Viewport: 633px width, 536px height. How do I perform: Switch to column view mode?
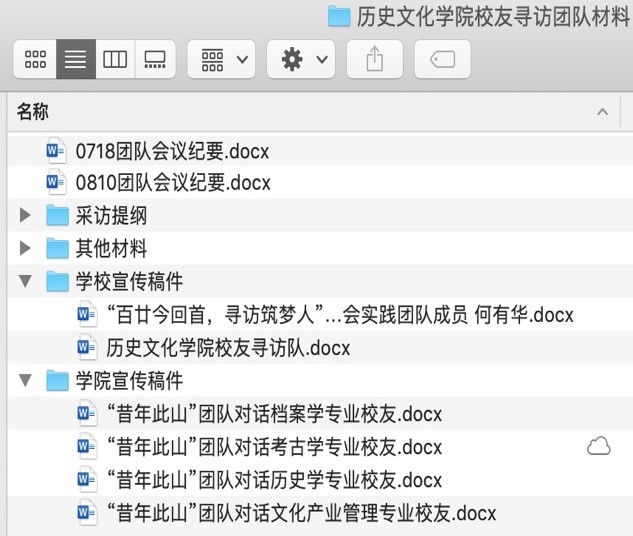click(115, 60)
